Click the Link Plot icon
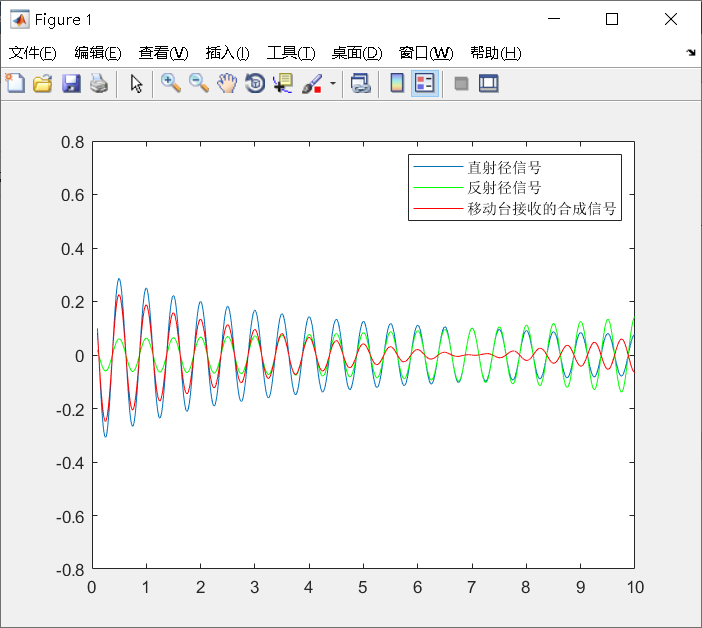 tap(360, 84)
